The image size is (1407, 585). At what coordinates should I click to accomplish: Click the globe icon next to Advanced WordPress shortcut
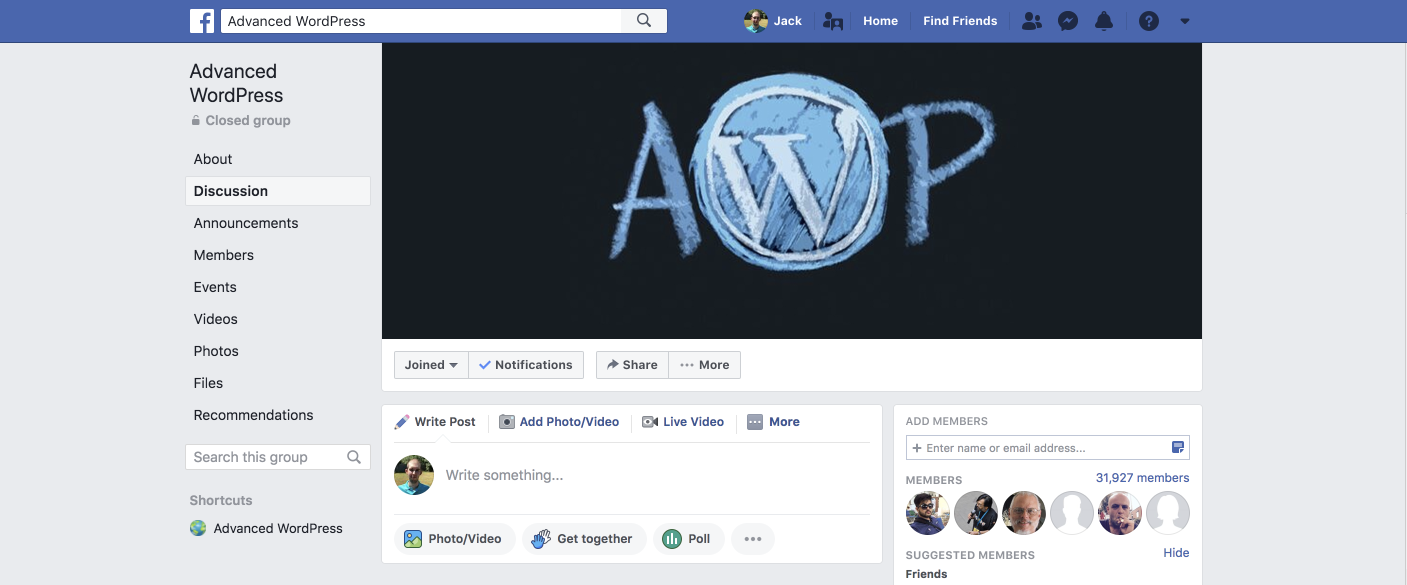(x=198, y=528)
